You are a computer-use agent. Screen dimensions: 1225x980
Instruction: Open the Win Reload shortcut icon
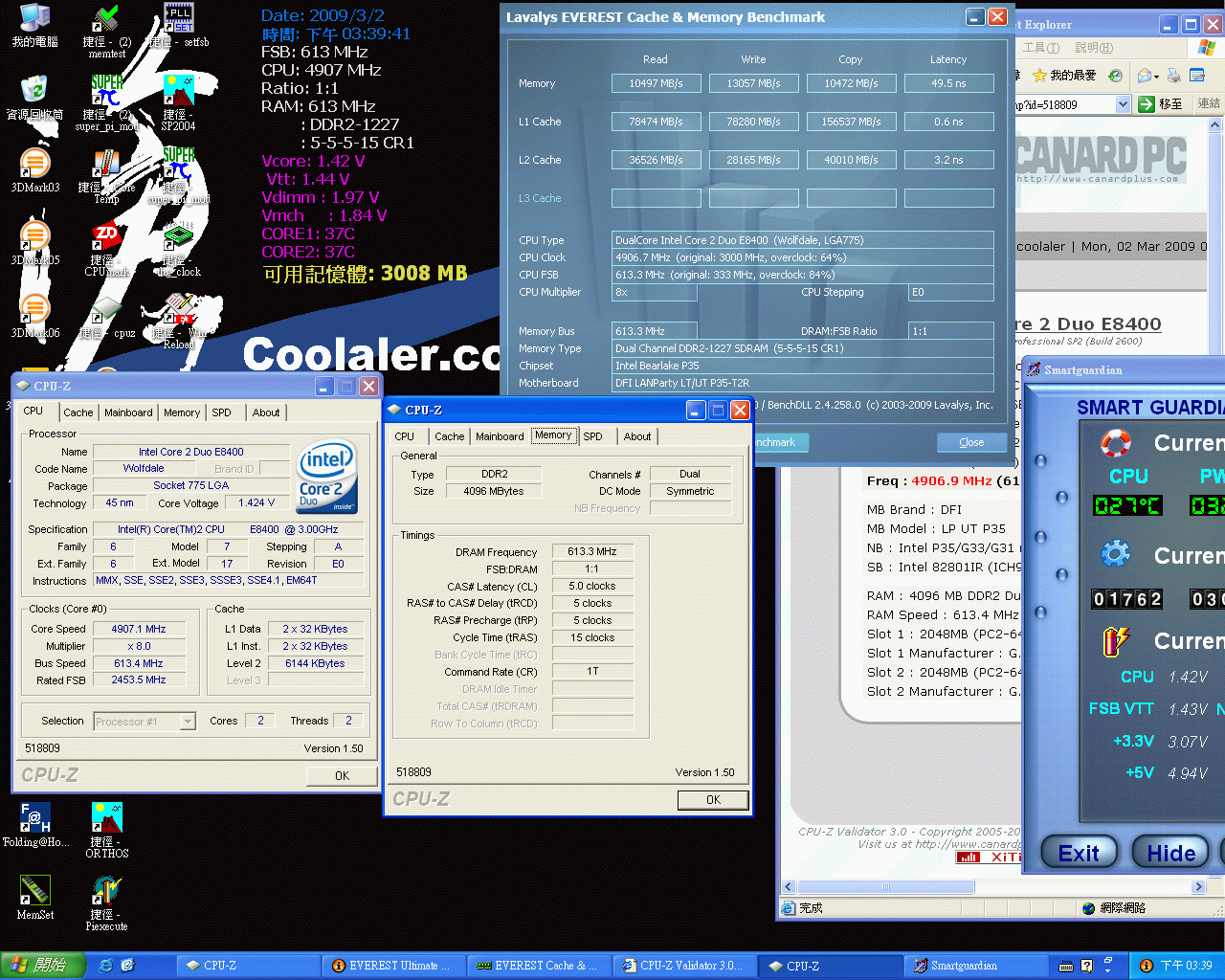(179, 321)
